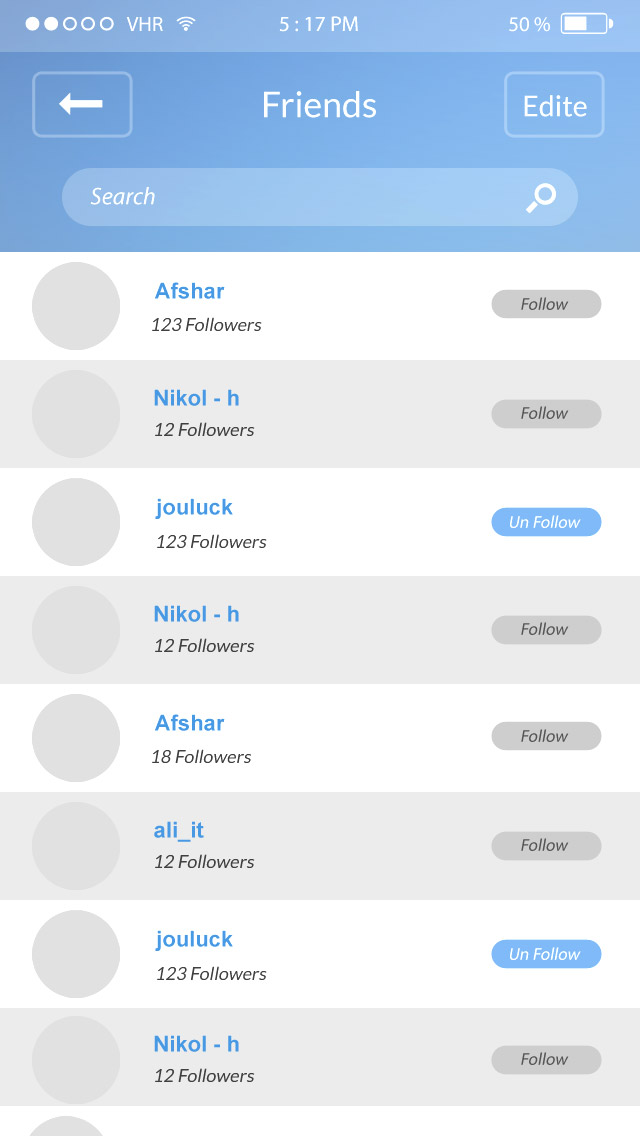Open the ali_it username link
Image resolution: width=640 pixels, height=1136 pixels.
pyautogui.click(x=179, y=830)
